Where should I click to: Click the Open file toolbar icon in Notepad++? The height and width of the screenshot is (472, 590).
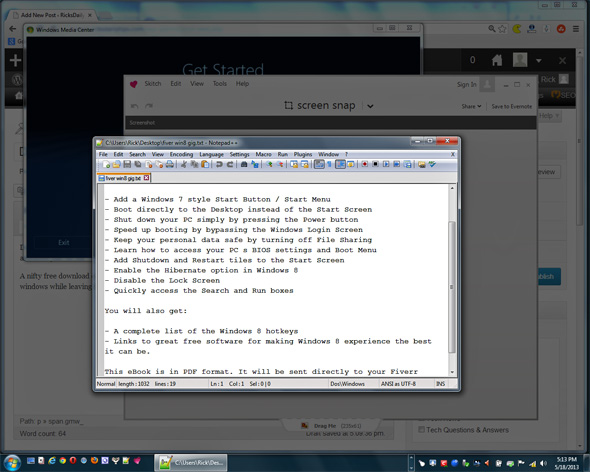pos(117,164)
